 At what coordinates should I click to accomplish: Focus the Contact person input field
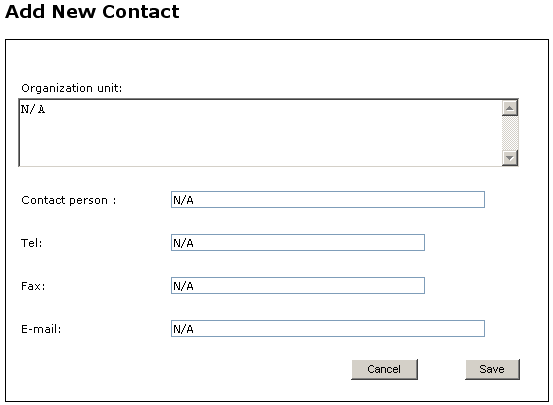pos(328,200)
